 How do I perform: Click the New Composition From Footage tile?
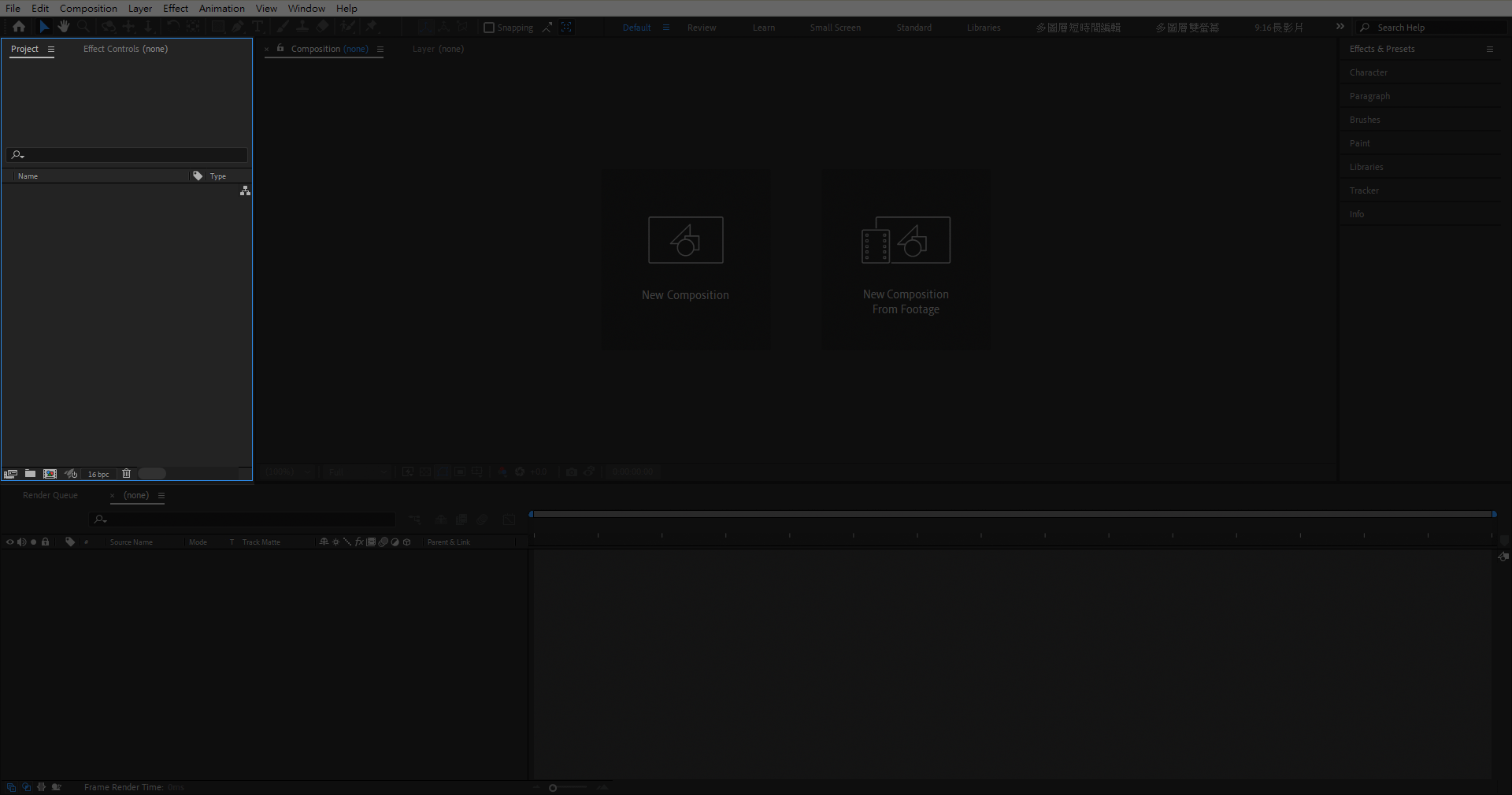(x=906, y=260)
